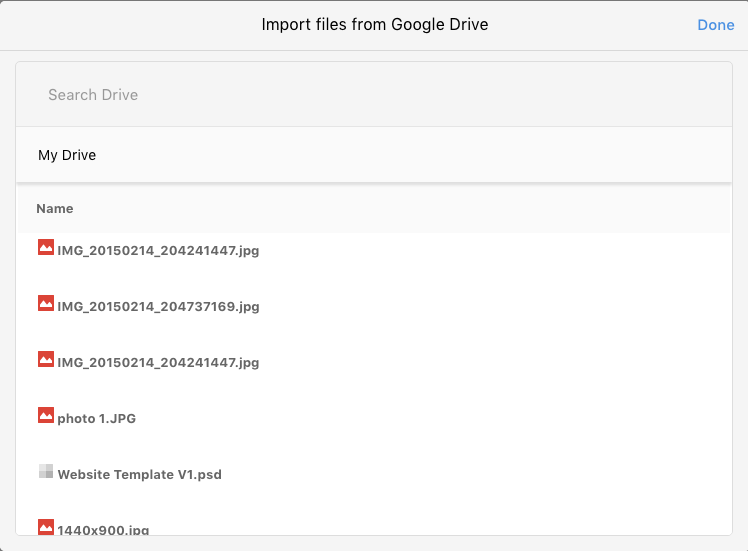This screenshot has height=551, width=748.
Task: Focus the Search Drive field
Action: (x=374, y=94)
